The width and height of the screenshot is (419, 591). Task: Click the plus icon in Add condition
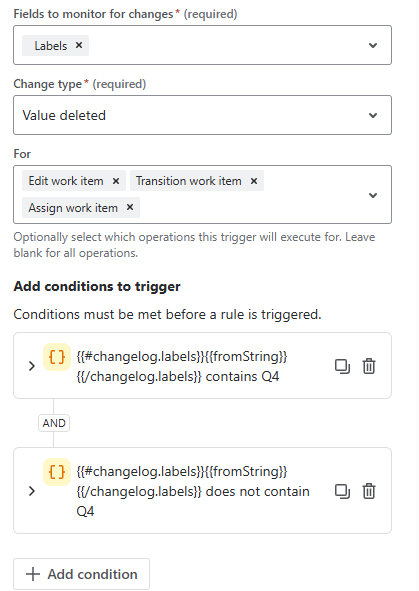click(33, 574)
